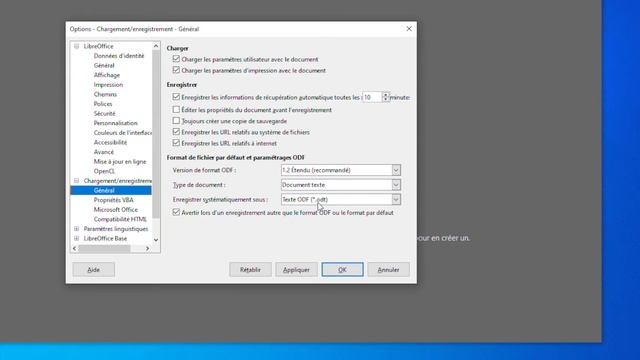
Task: Click the Rétablir button
Action: (250, 270)
